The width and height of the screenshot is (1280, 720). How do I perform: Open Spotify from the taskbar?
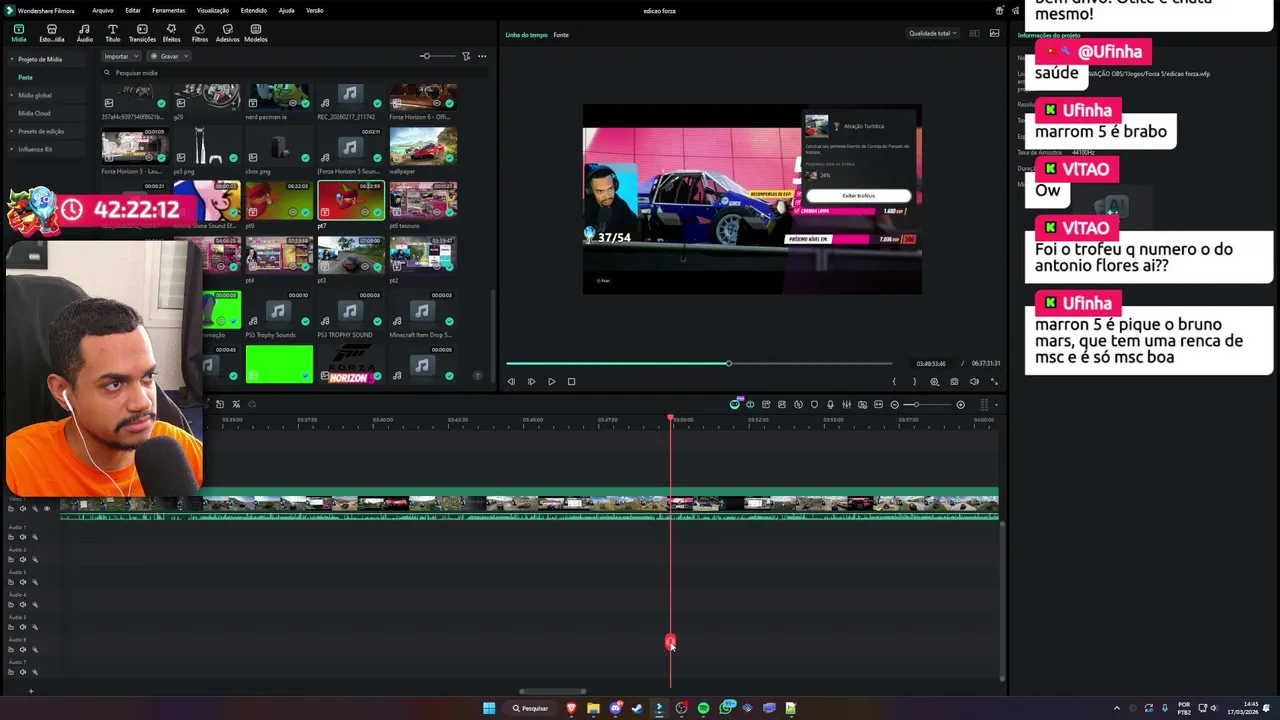703,708
